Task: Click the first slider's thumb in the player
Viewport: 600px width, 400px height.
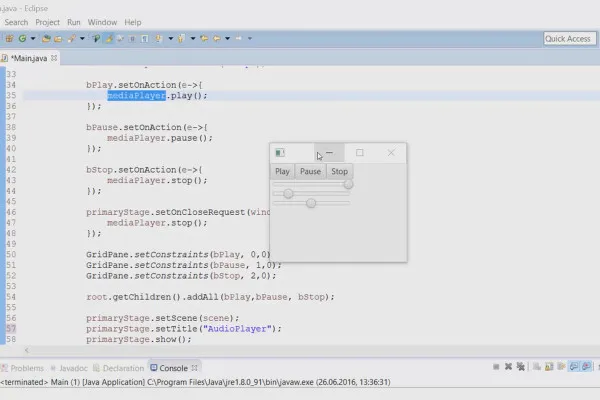Action: point(348,184)
